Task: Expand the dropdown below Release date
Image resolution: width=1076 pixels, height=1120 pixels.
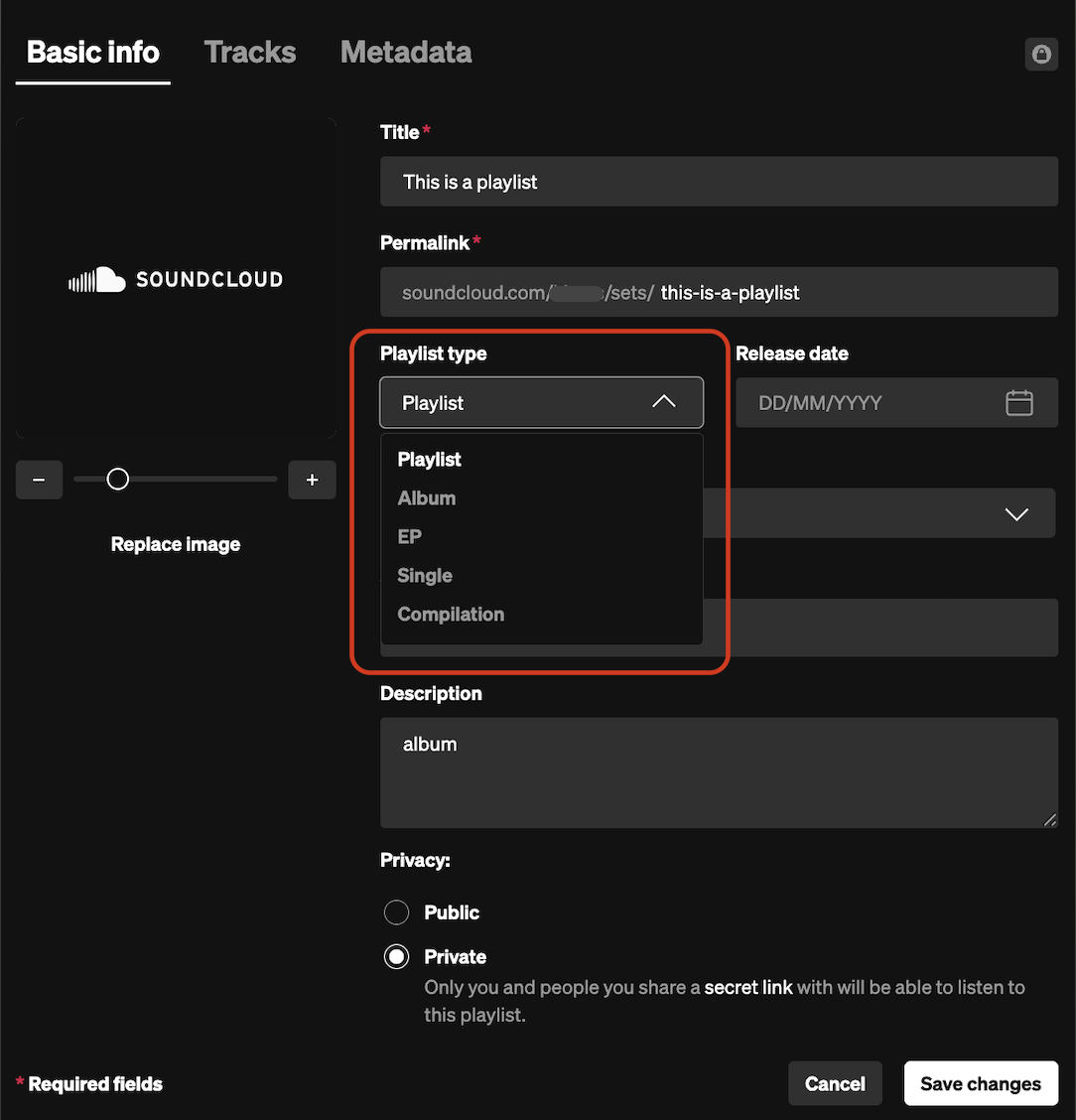Action: point(1015,514)
